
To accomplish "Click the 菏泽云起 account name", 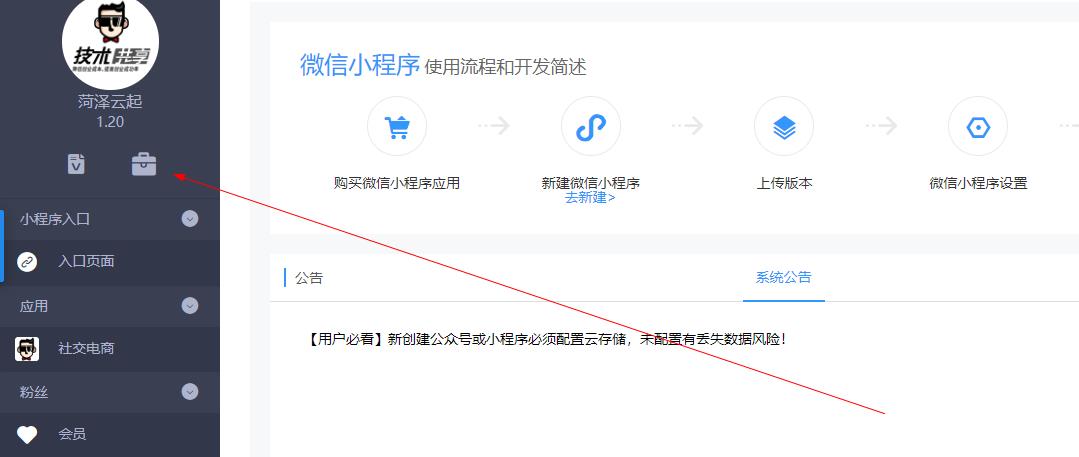I will coord(110,102).
